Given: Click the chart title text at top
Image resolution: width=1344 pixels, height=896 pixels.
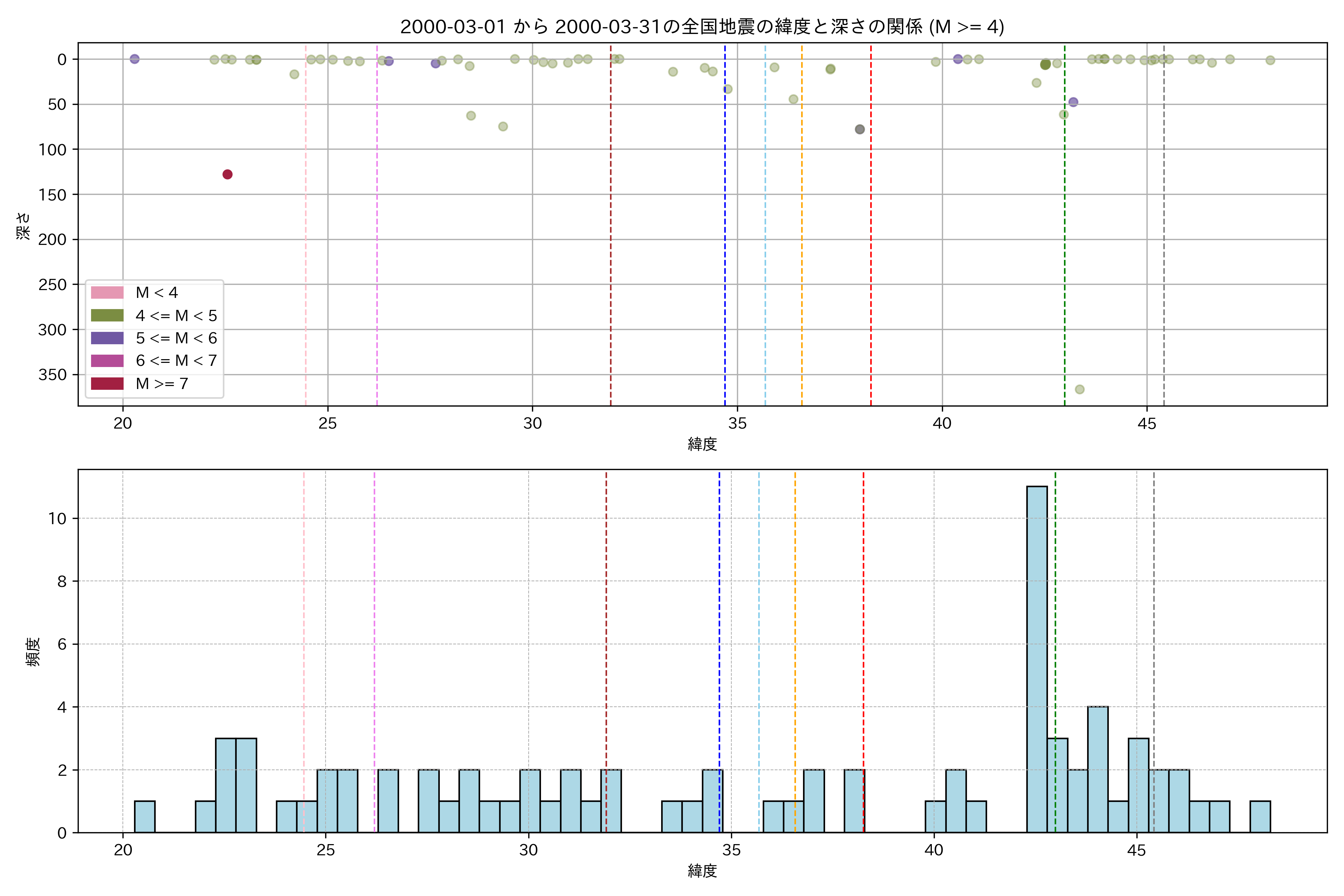Looking at the screenshot, I should pos(702,27).
